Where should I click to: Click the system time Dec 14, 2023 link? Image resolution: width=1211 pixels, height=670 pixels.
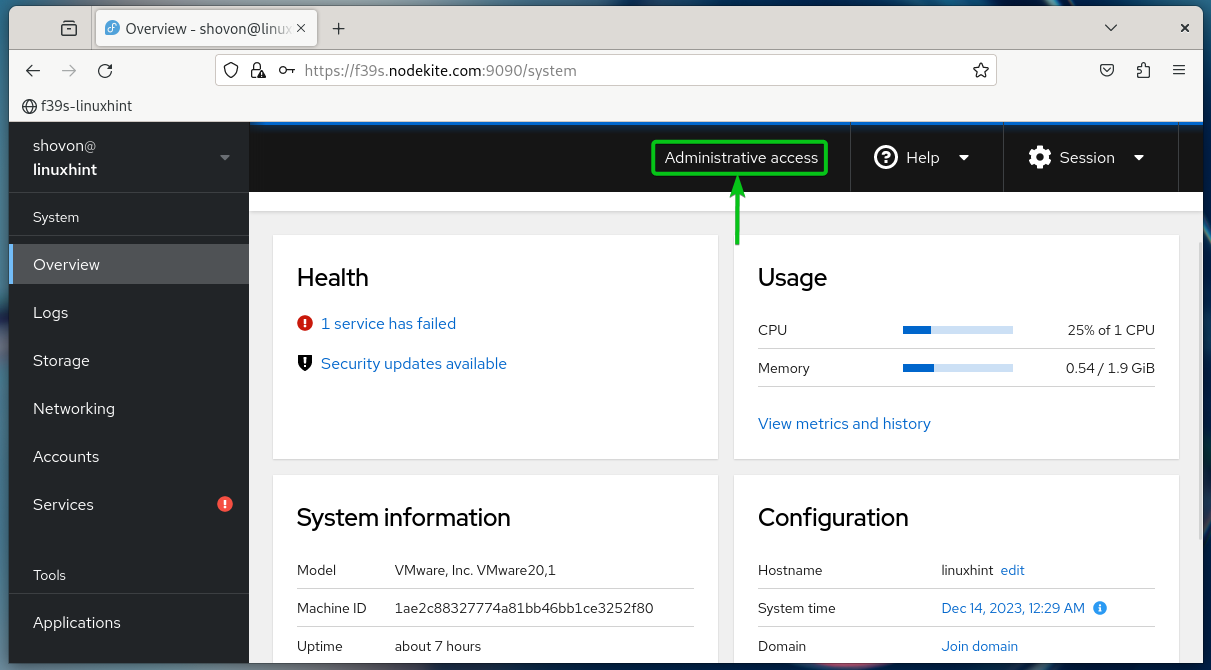pos(1013,608)
